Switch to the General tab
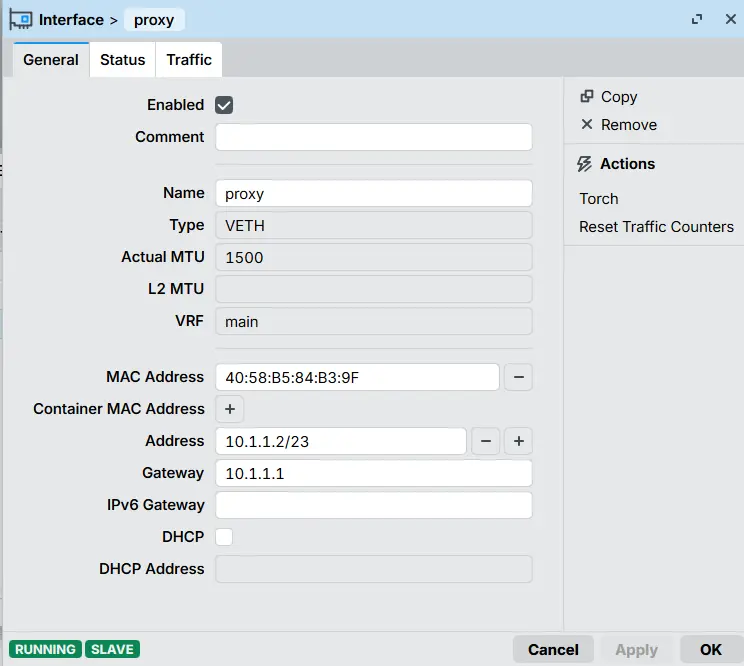744x666 pixels. pyautogui.click(x=51, y=60)
